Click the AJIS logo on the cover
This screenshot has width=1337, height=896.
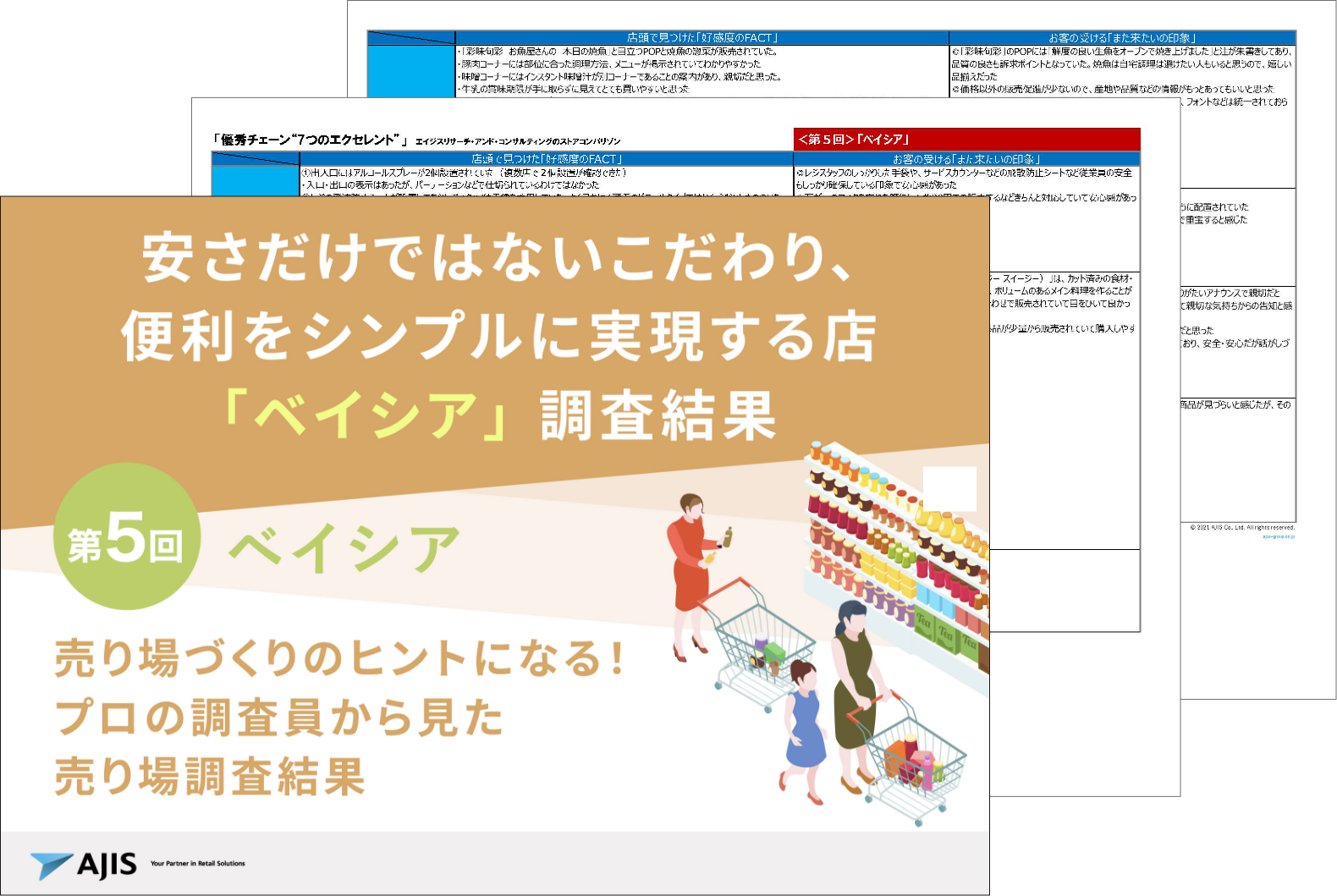point(83,865)
